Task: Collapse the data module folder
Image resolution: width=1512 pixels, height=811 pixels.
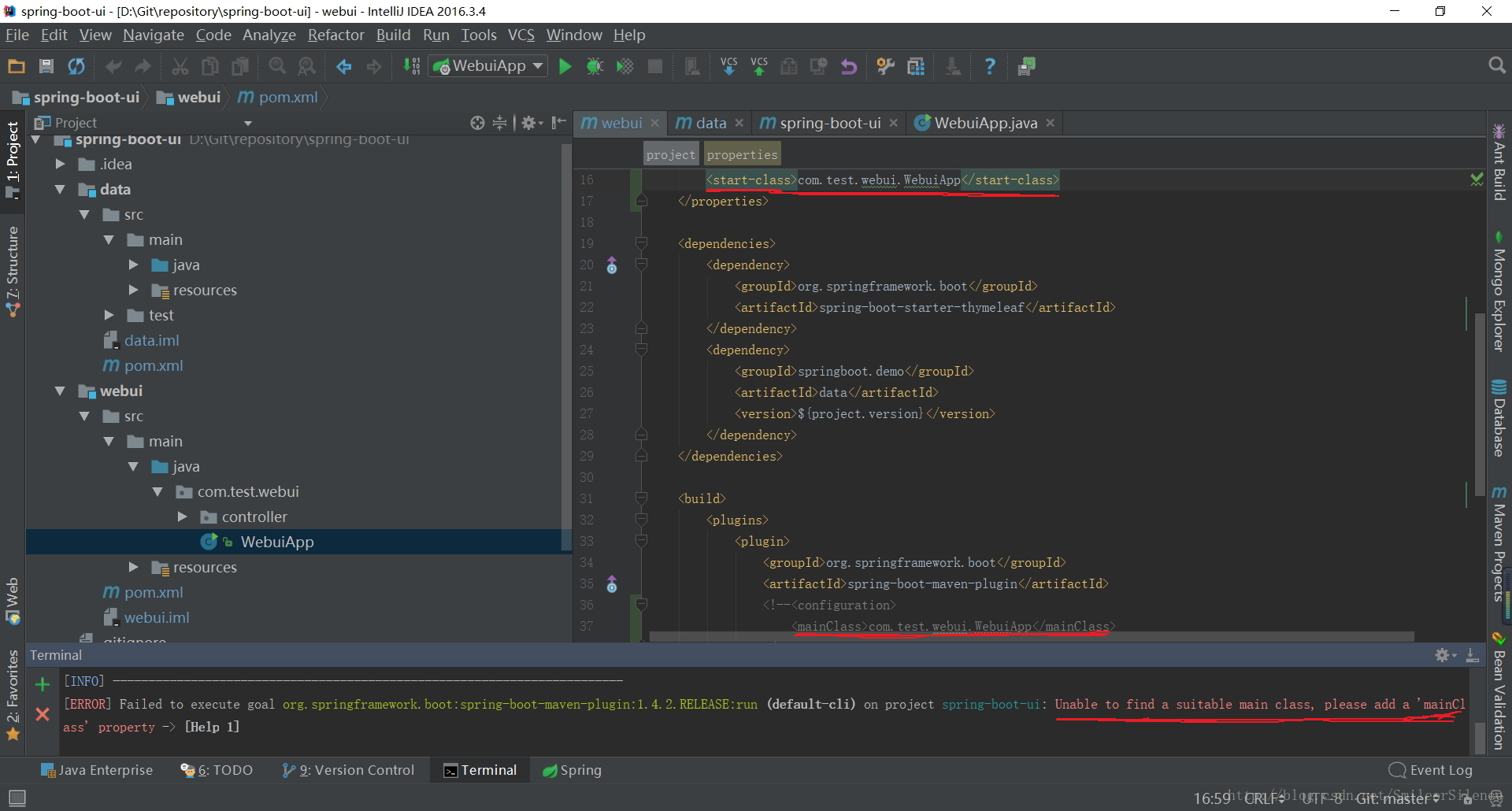Action: point(60,189)
